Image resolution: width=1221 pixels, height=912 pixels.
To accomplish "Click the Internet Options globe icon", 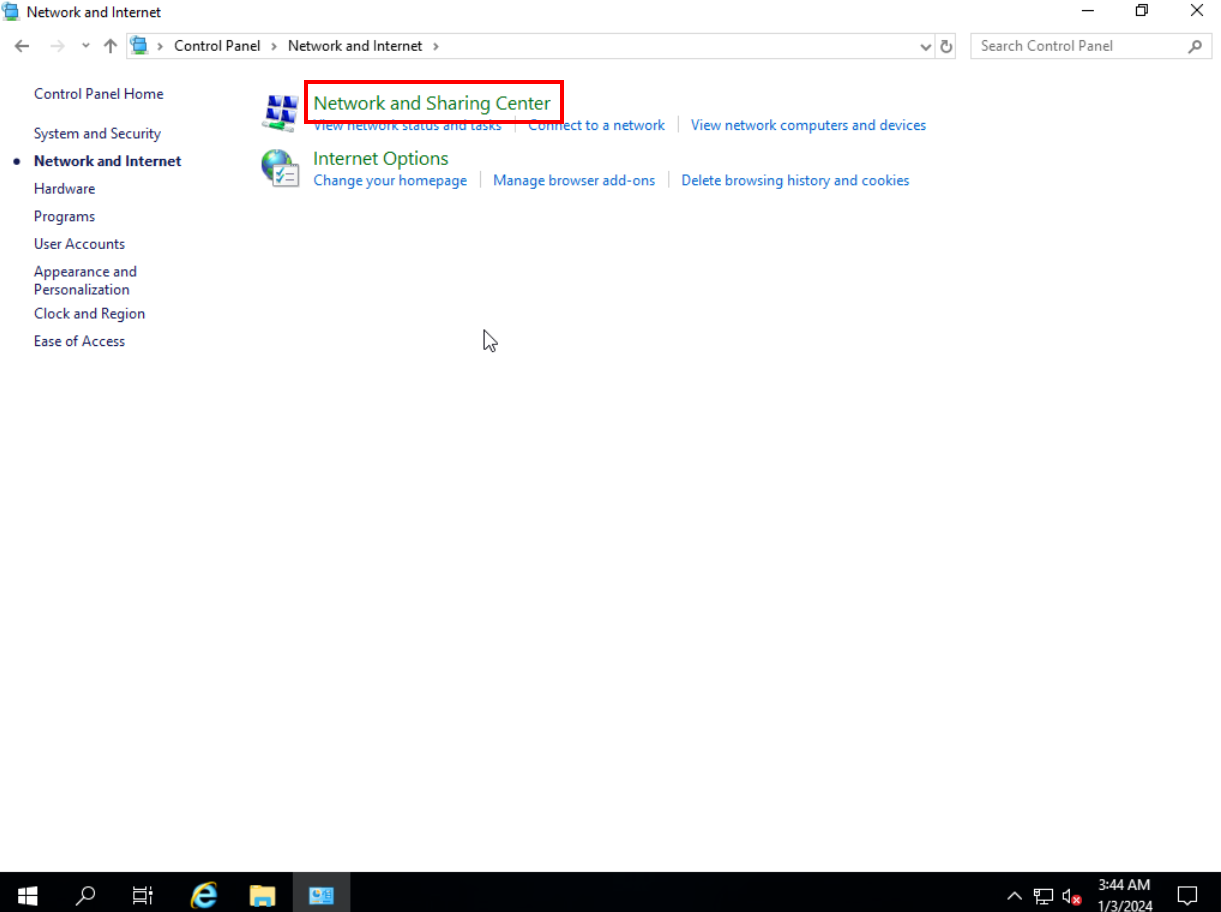I will [x=279, y=168].
